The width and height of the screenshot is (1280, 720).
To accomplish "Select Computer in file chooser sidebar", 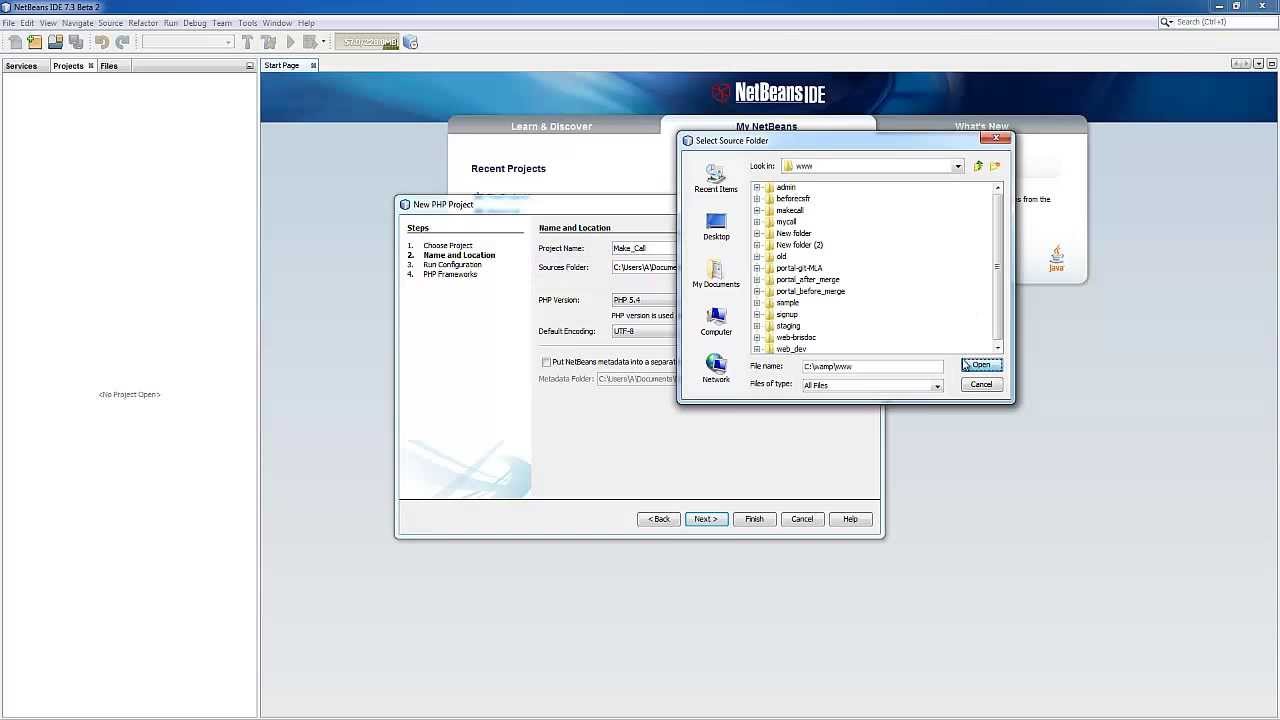I will point(716,321).
